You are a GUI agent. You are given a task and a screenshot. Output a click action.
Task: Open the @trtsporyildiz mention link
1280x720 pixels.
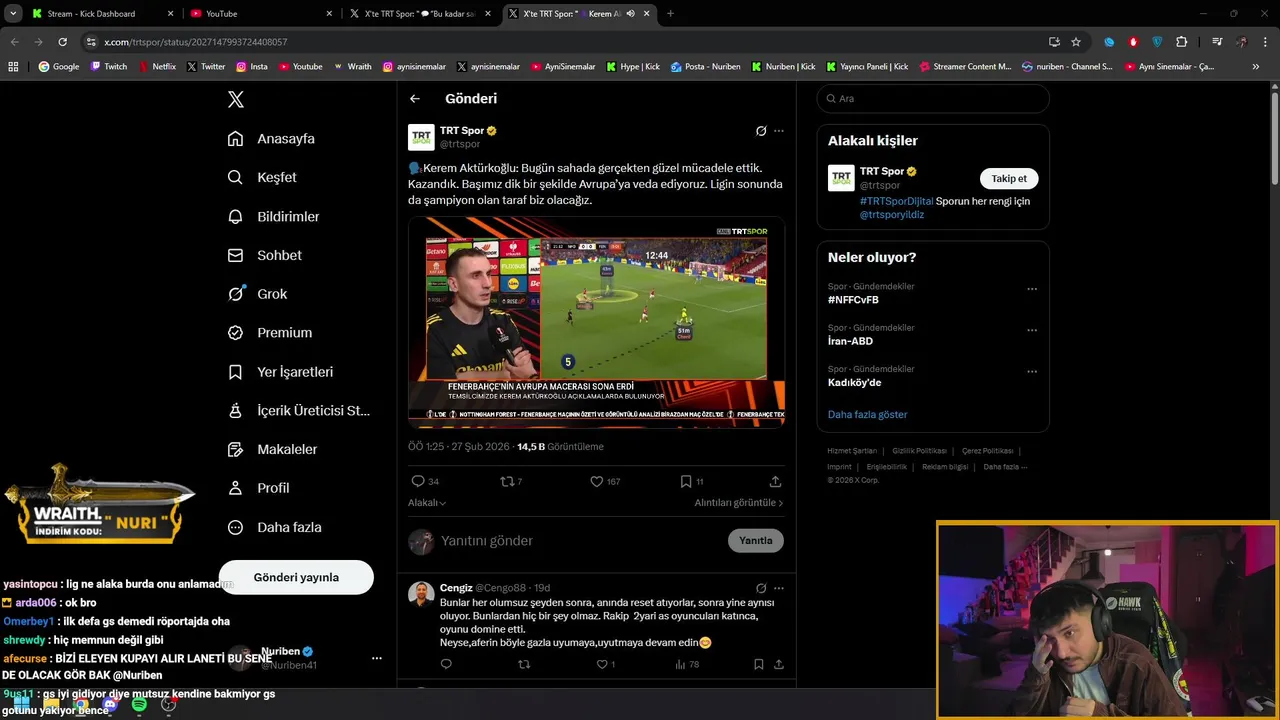pos(892,215)
